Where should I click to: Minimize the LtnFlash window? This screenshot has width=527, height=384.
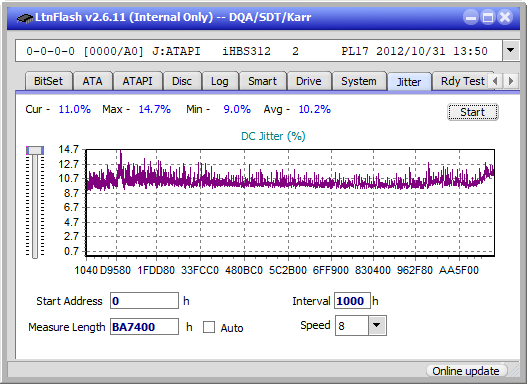(471, 17)
